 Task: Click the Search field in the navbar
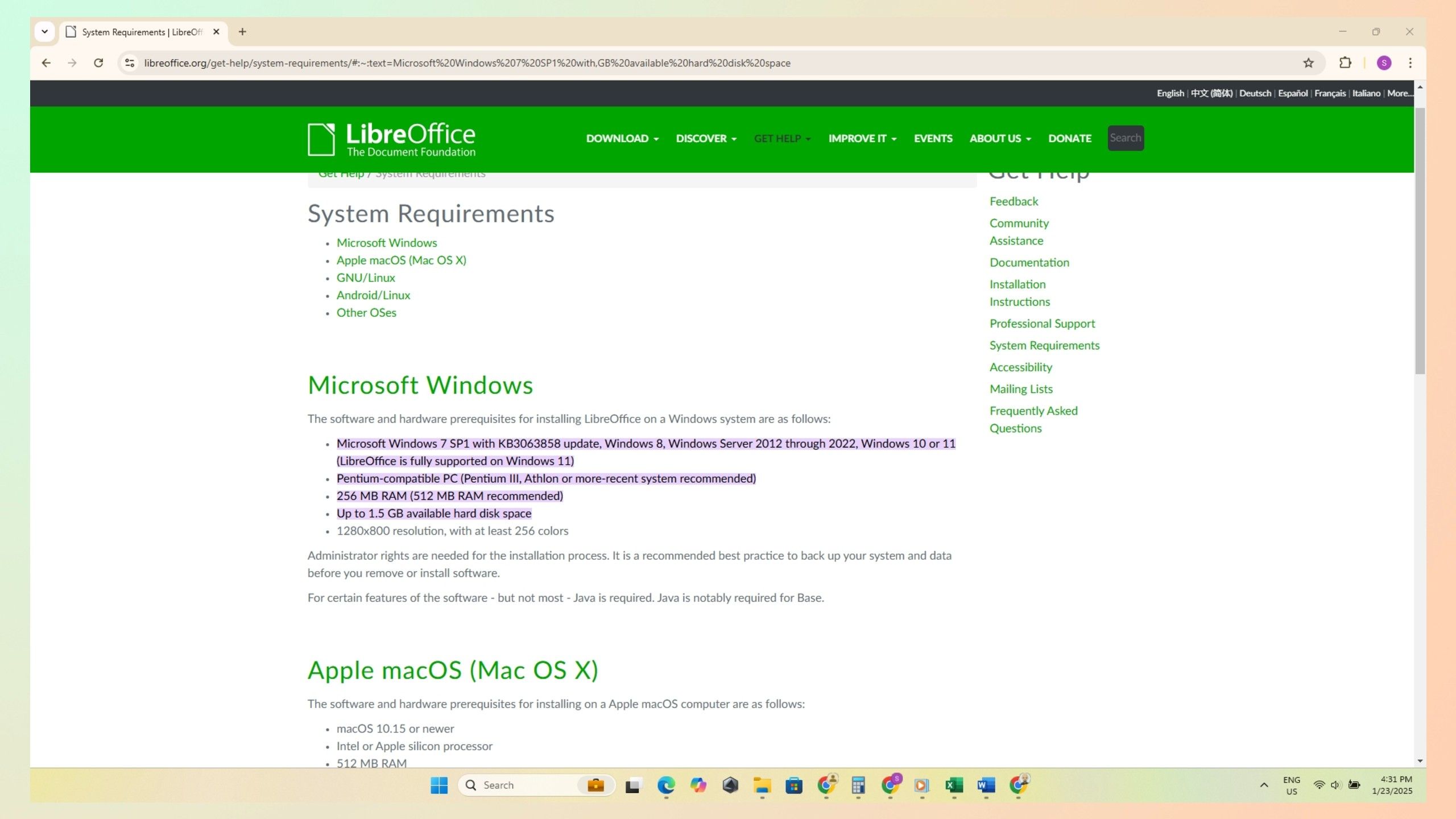point(1126,138)
